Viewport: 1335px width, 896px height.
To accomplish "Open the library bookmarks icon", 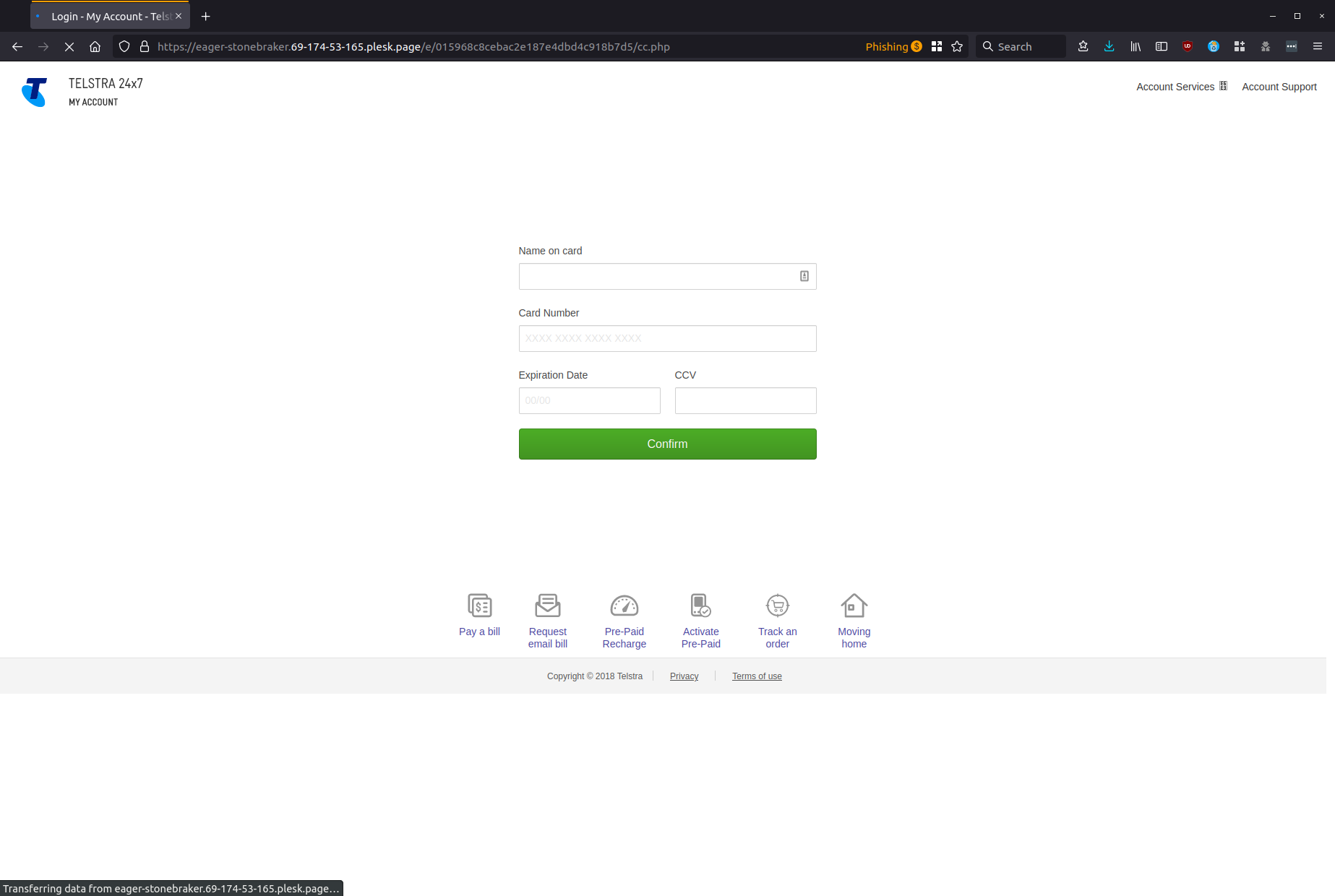I will click(1136, 46).
